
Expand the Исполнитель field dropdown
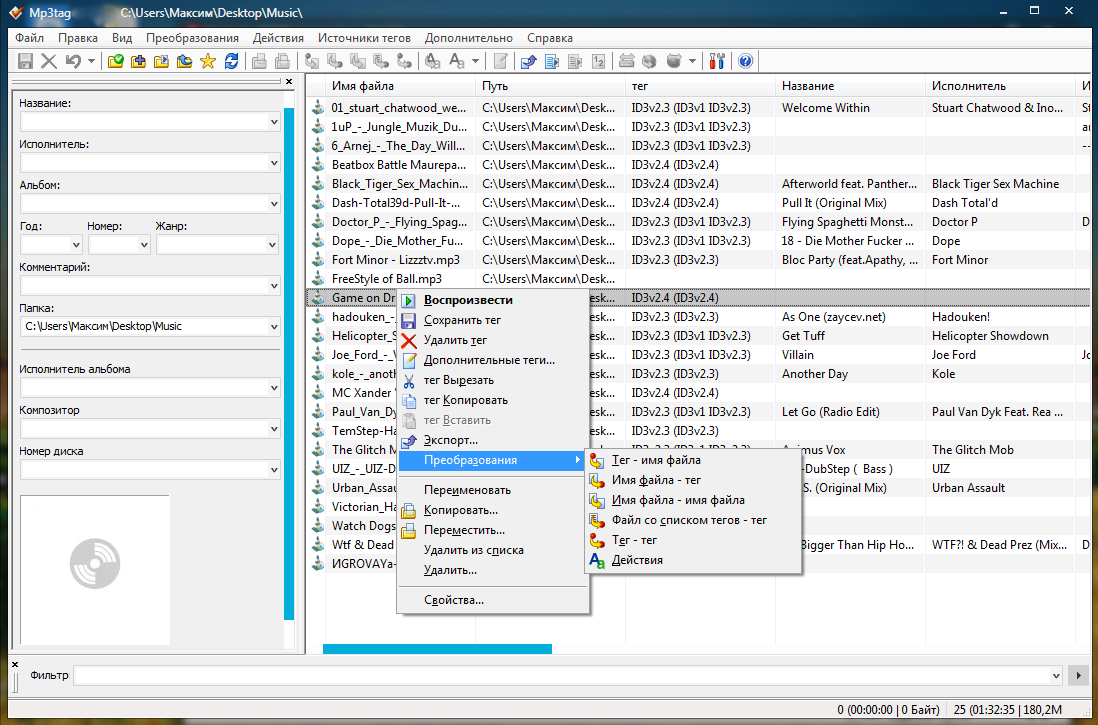click(x=274, y=163)
